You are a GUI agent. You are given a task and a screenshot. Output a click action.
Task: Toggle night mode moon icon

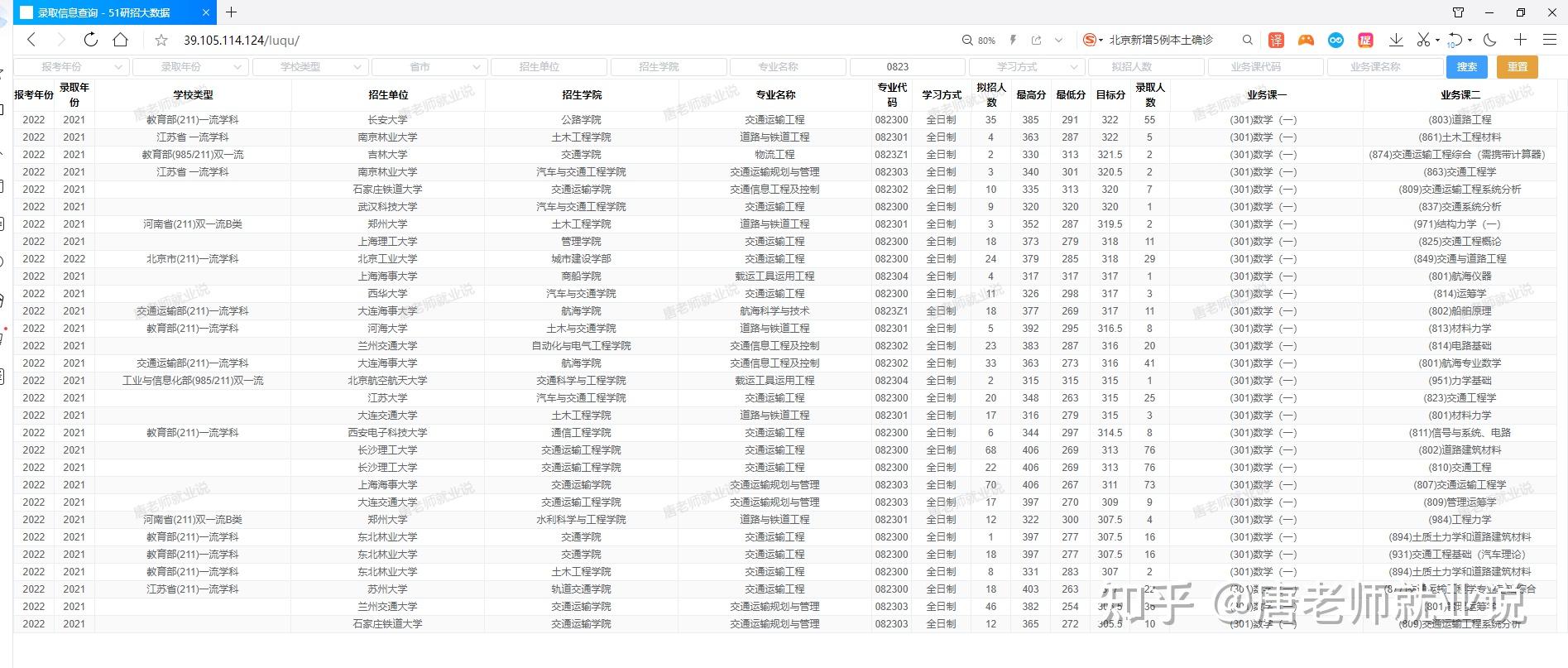point(1490,40)
